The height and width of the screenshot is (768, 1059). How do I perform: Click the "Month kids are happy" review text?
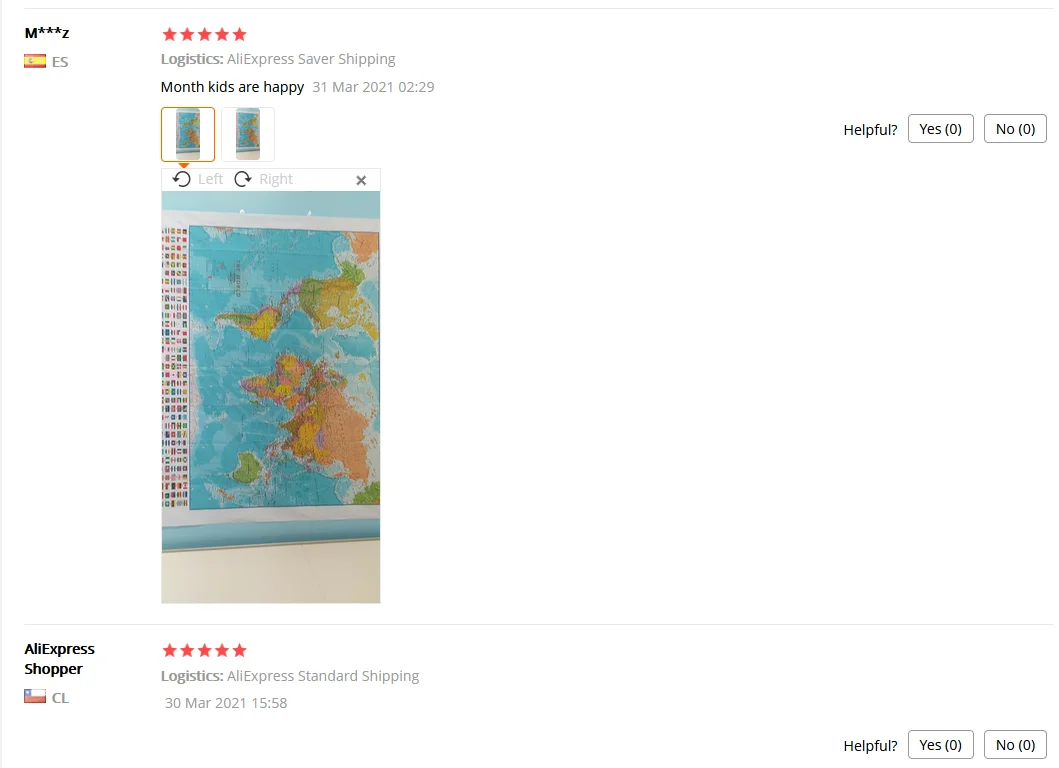tap(232, 87)
